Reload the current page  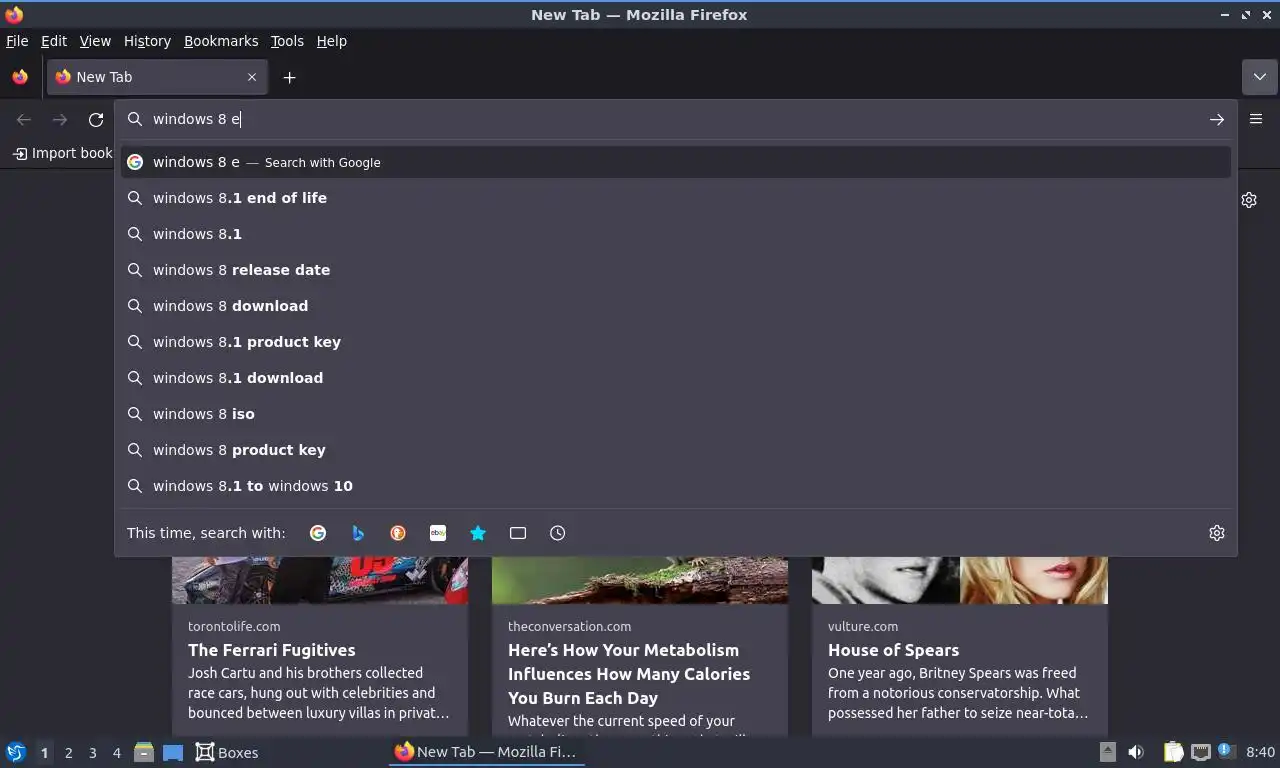(96, 119)
